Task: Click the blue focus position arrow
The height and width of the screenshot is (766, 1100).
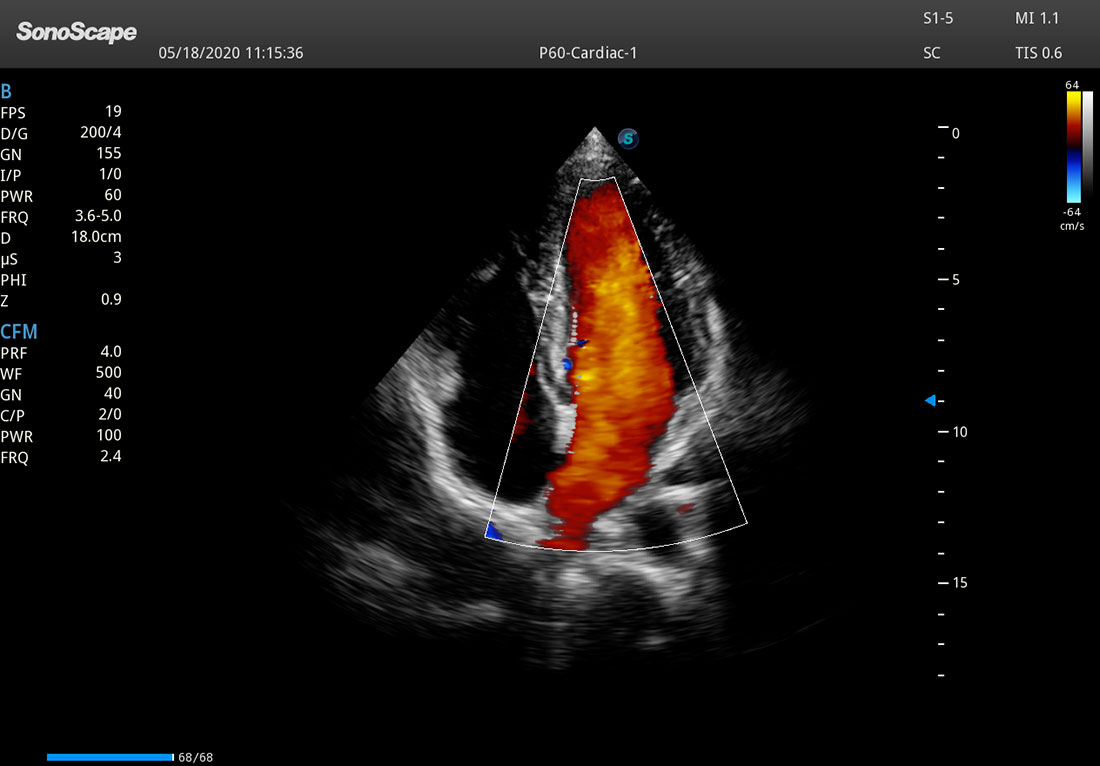Action: [930, 401]
